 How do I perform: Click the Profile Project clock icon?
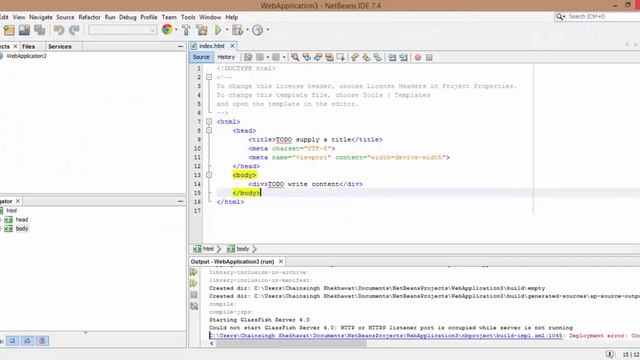point(258,30)
